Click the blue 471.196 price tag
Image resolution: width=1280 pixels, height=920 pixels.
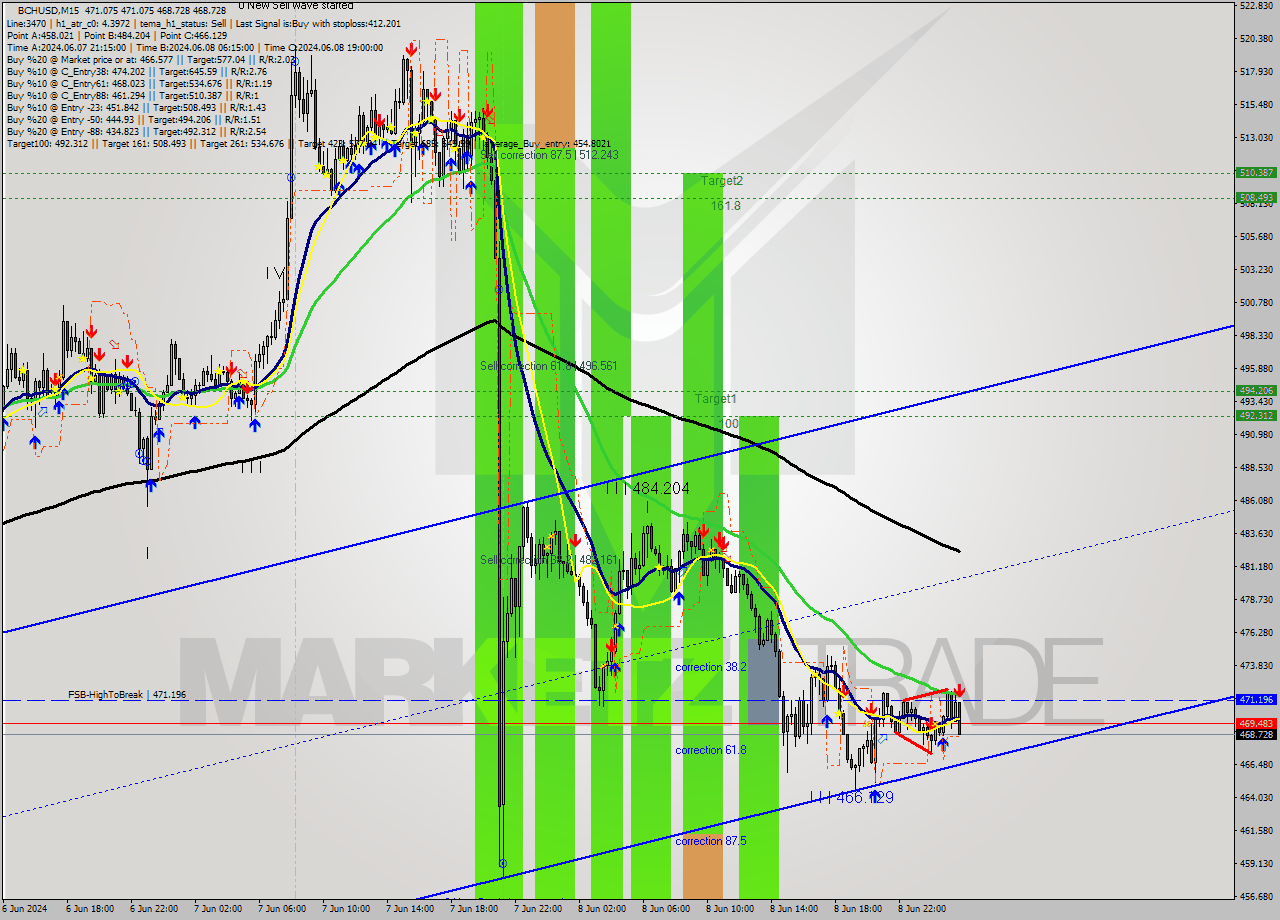(1256, 700)
